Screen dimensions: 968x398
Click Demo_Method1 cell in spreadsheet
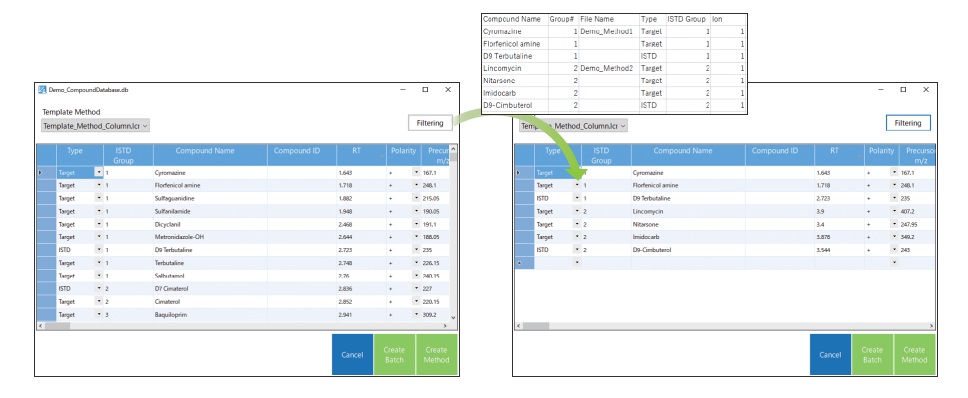click(608, 31)
